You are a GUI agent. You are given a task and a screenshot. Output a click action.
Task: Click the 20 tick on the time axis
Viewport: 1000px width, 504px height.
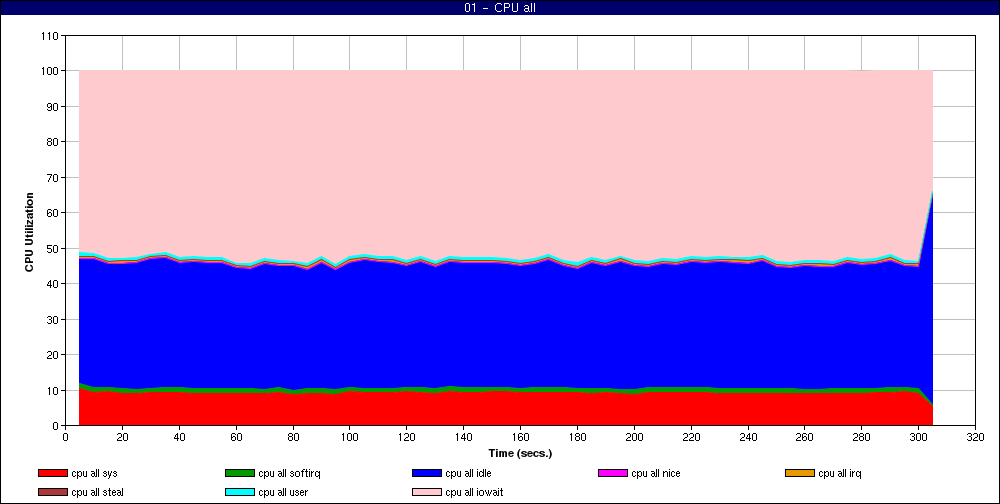122,438
